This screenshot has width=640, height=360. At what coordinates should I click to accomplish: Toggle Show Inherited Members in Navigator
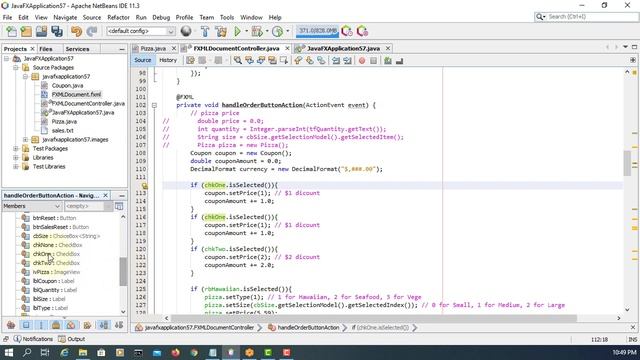pos(11,325)
